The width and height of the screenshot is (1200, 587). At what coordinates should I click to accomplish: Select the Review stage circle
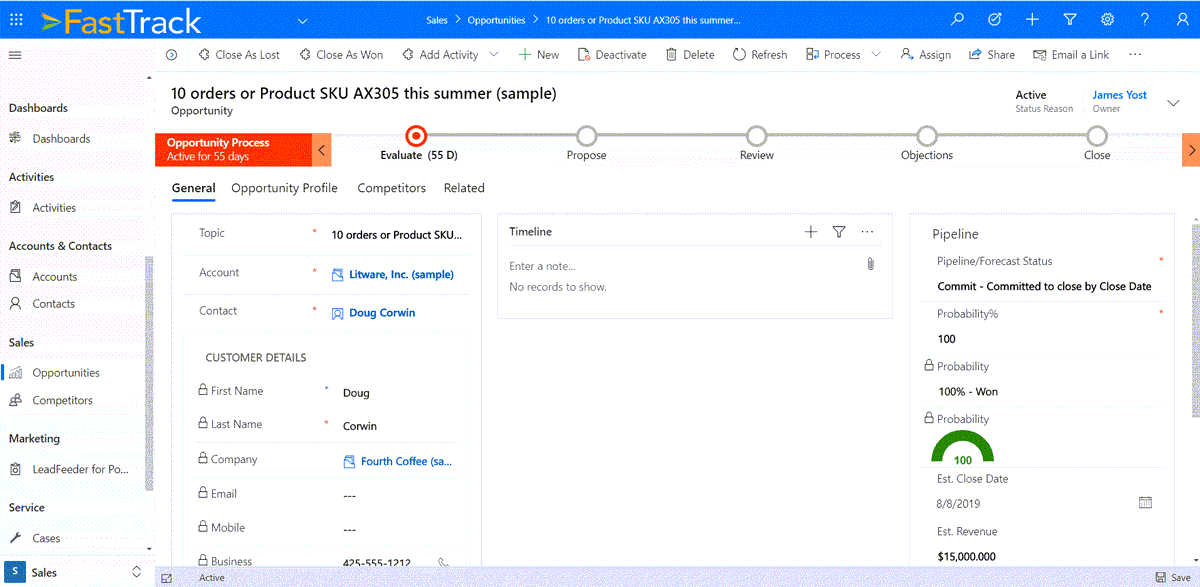(757, 136)
